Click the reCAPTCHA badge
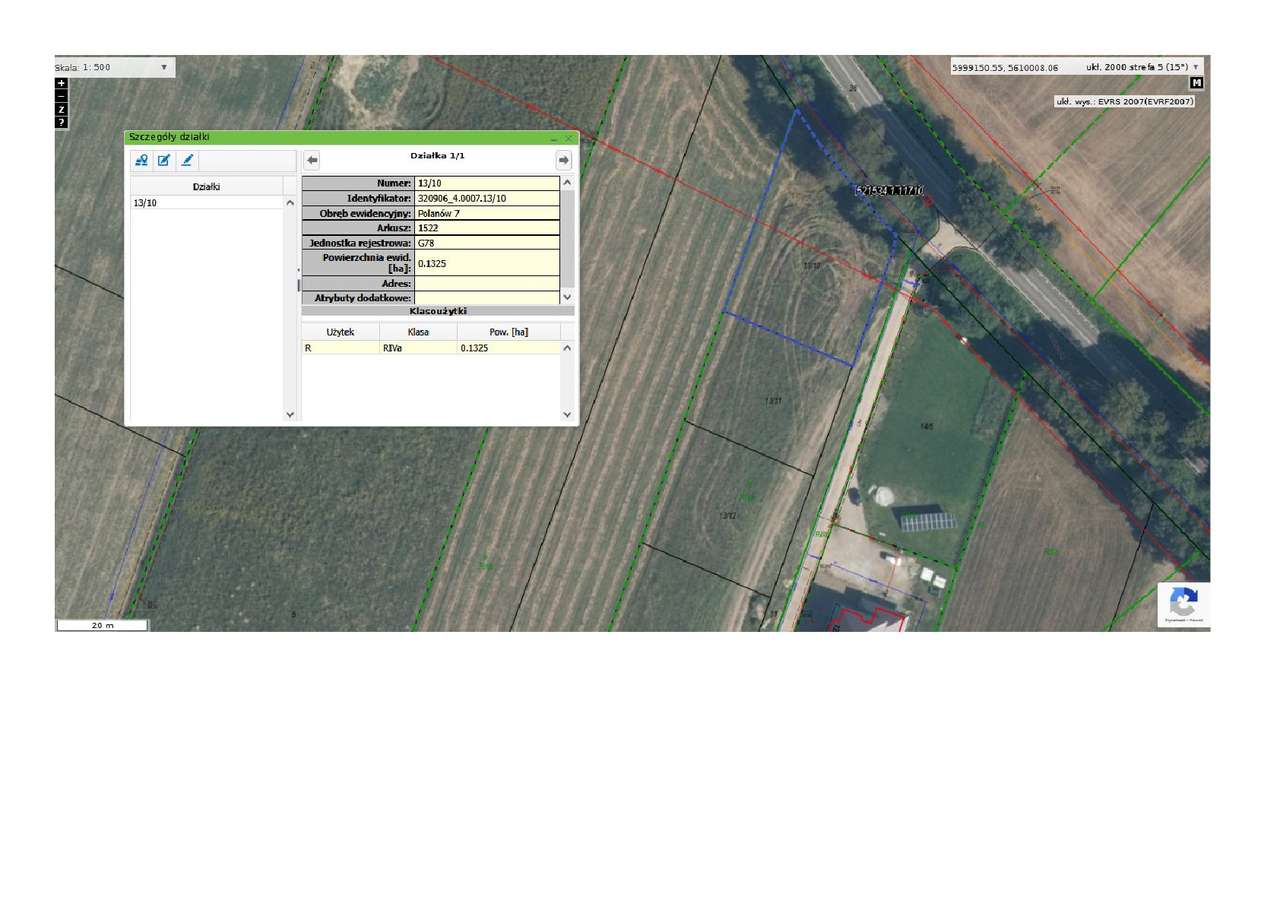1280x905 pixels. [x=1184, y=605]
